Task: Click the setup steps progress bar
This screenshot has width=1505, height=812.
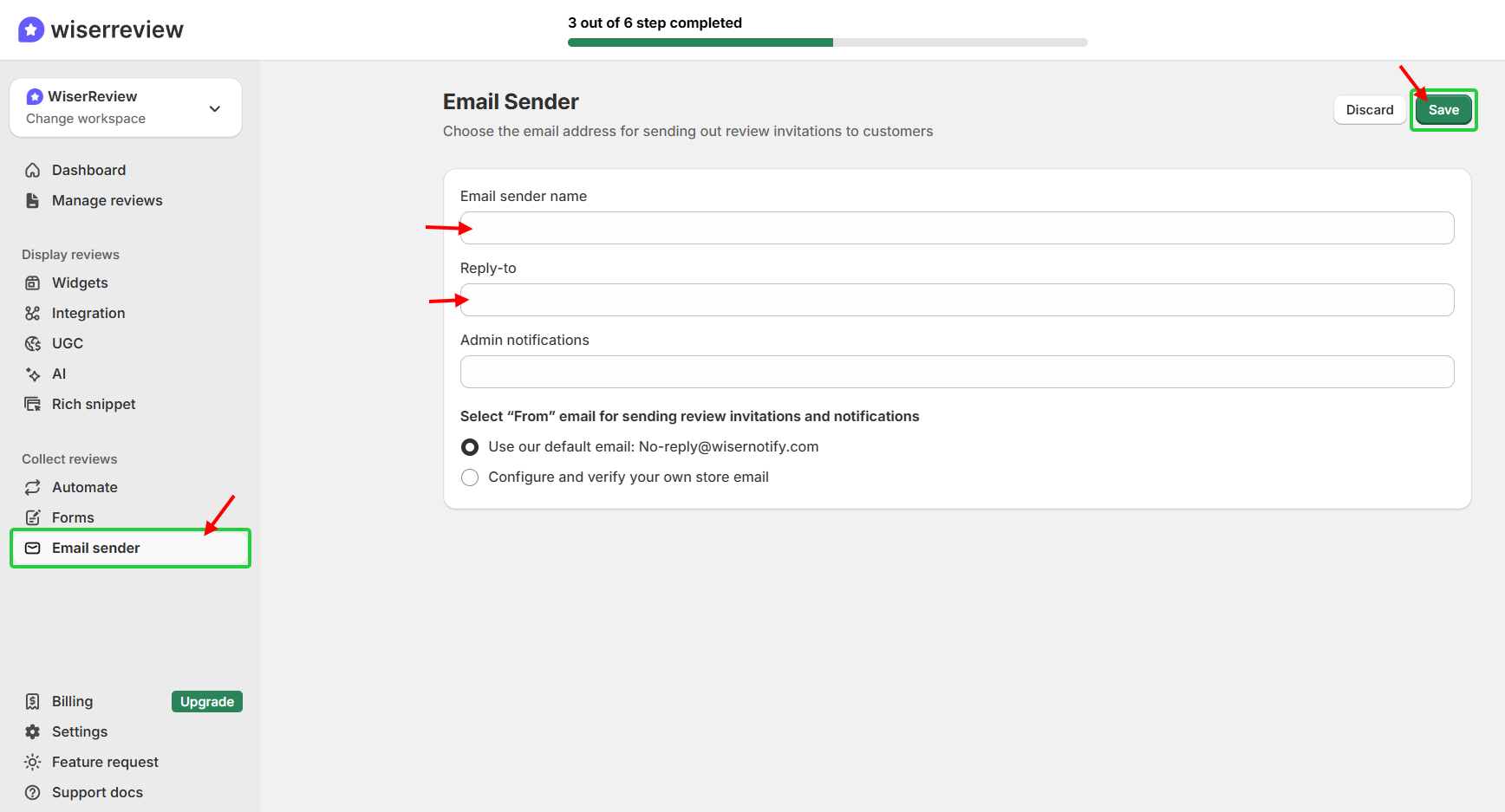Action: [827, 42]
